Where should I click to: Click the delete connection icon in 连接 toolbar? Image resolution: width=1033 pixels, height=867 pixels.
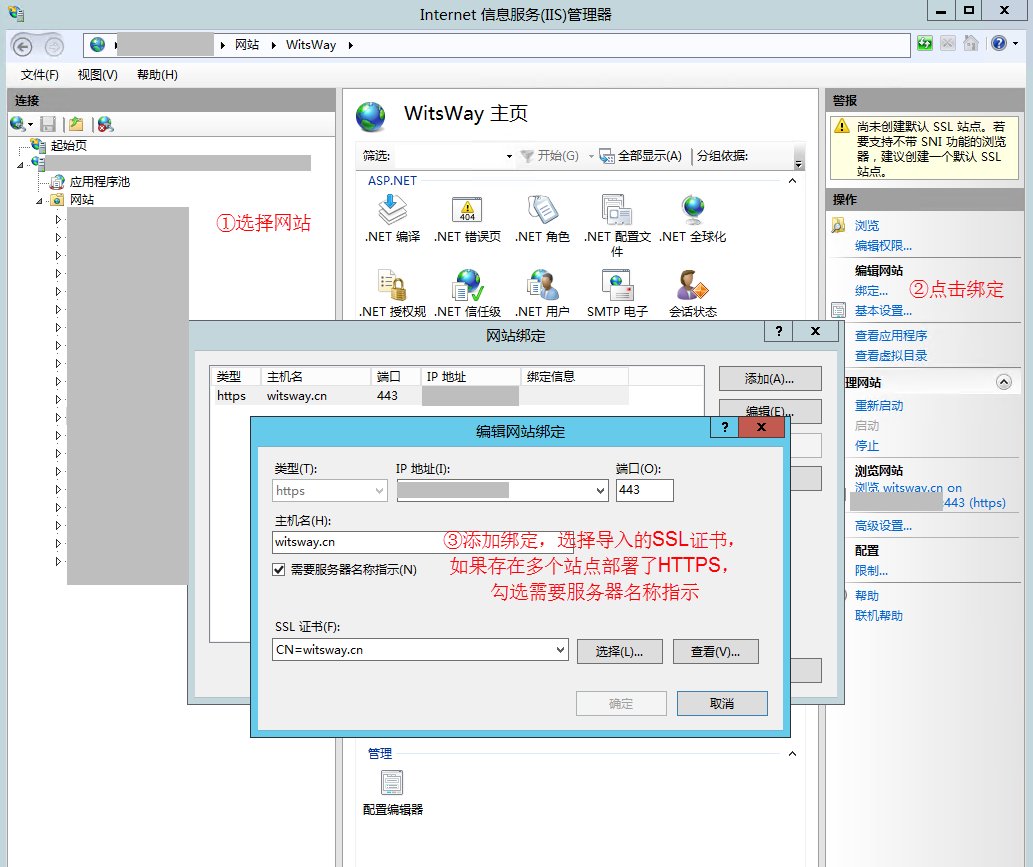(105, 124)
